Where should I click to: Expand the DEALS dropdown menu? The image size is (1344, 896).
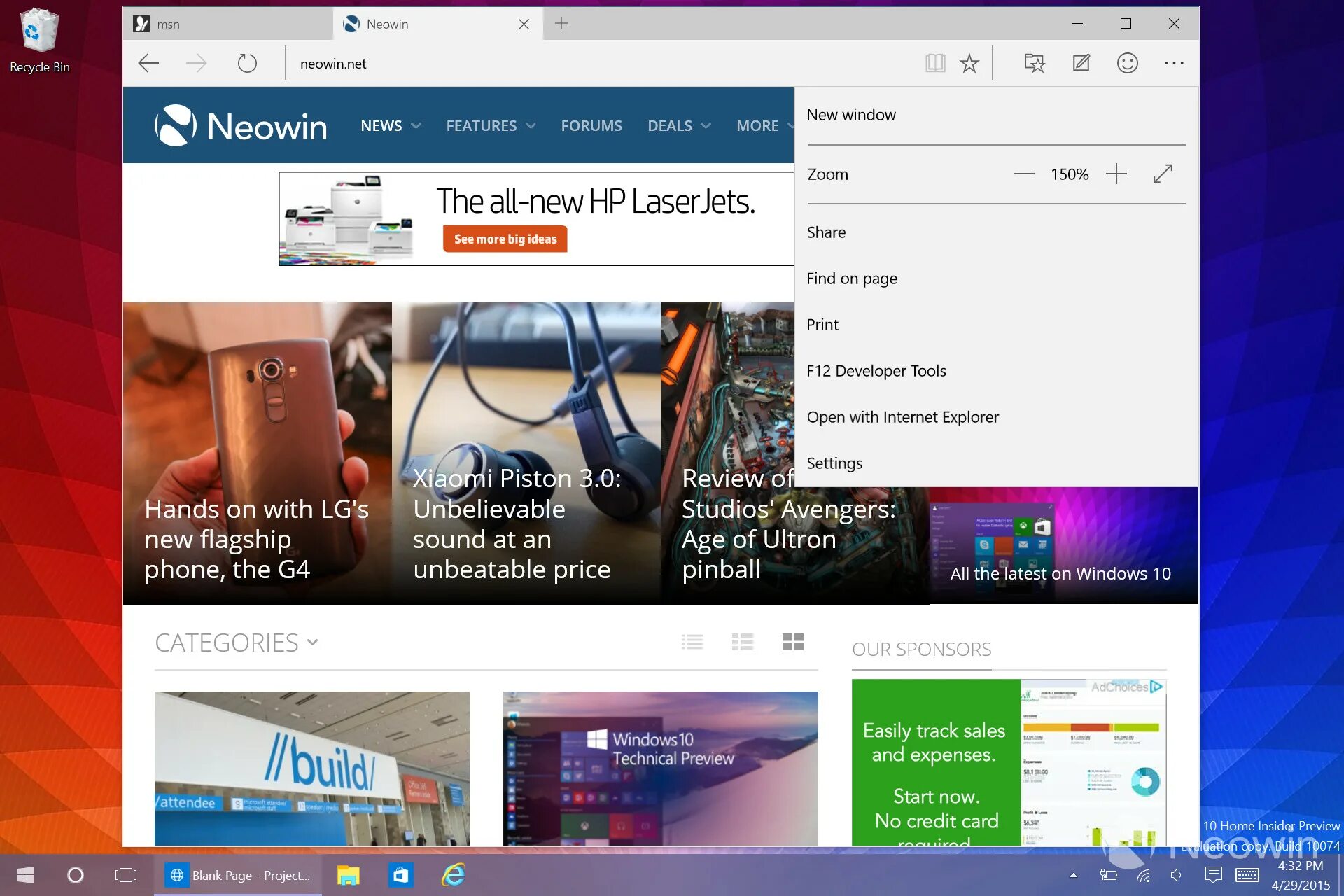coord(678,126)
